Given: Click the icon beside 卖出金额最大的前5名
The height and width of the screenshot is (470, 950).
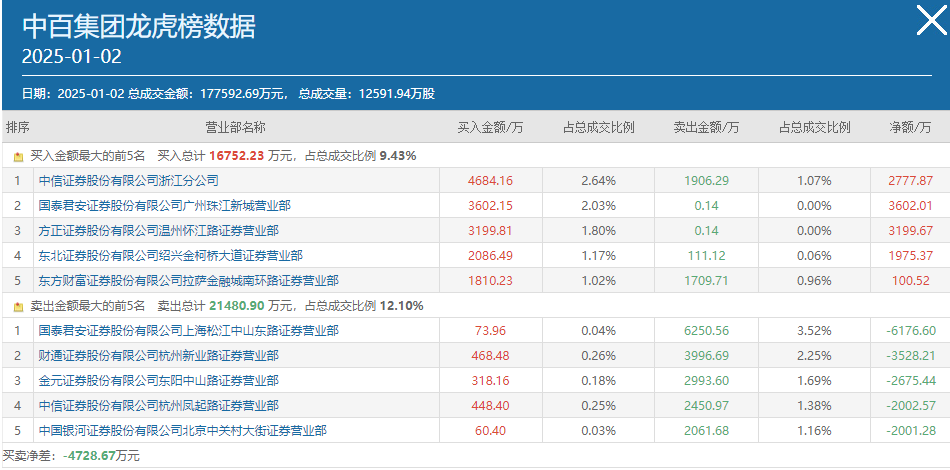Looking at the screenshot, I should click(x=18, y=306).
